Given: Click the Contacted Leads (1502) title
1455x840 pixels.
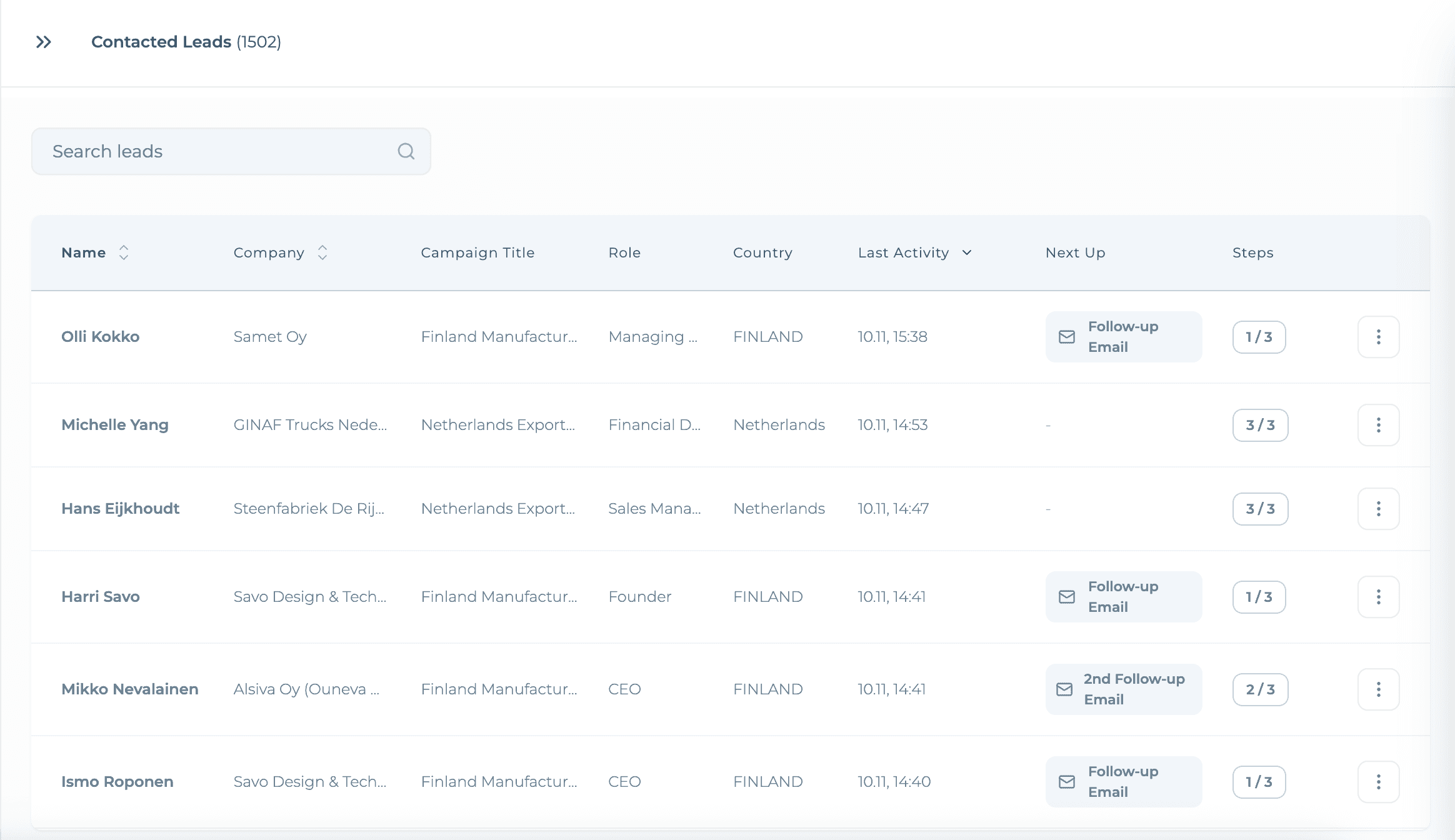Looking at the screenshot, I should (x=186, y=42).
